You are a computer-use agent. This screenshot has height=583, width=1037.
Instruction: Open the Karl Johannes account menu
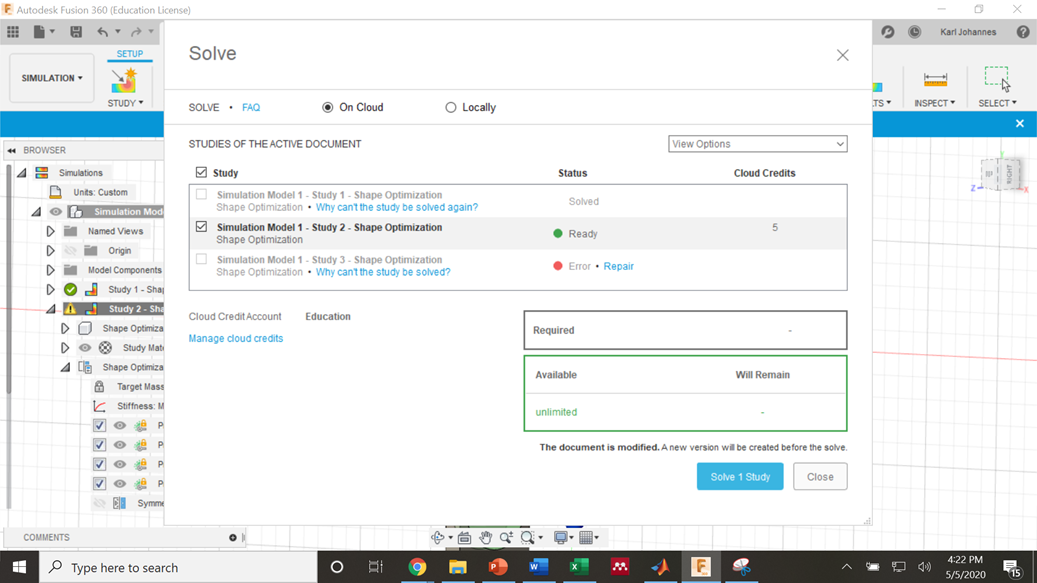pyautogui.click(x=968, y=32)
